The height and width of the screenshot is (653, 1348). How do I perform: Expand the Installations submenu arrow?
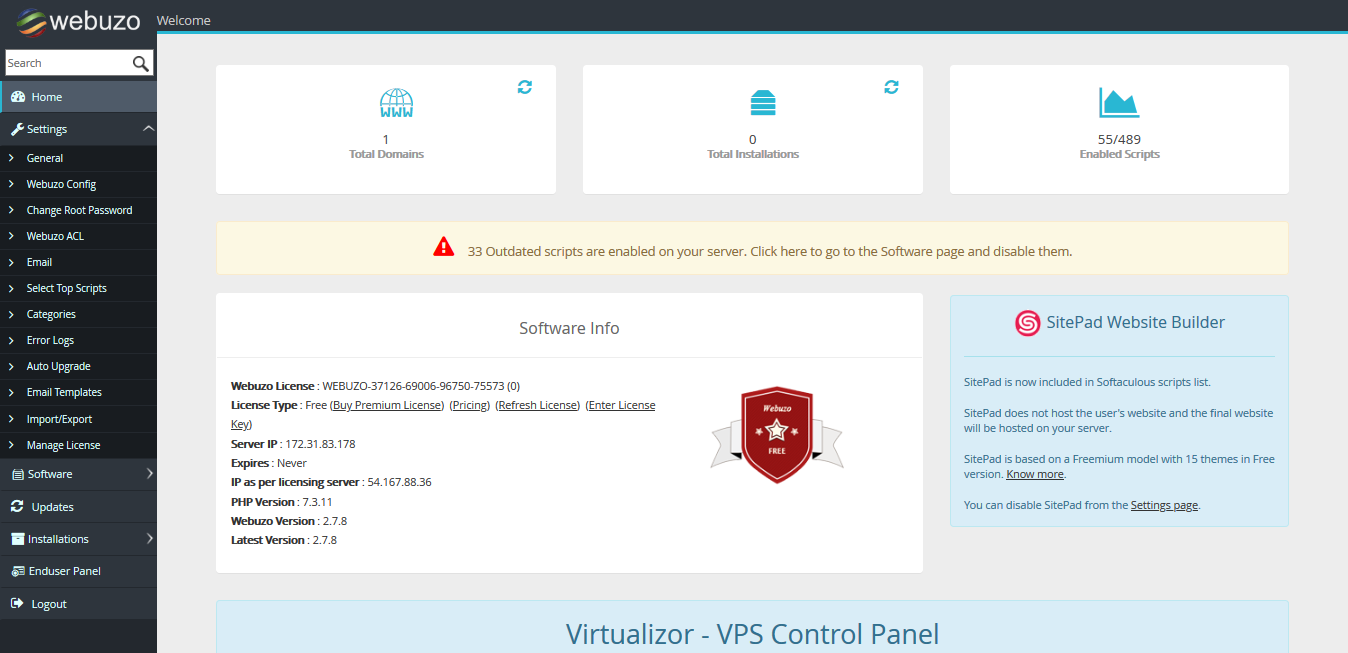[149, 539]
